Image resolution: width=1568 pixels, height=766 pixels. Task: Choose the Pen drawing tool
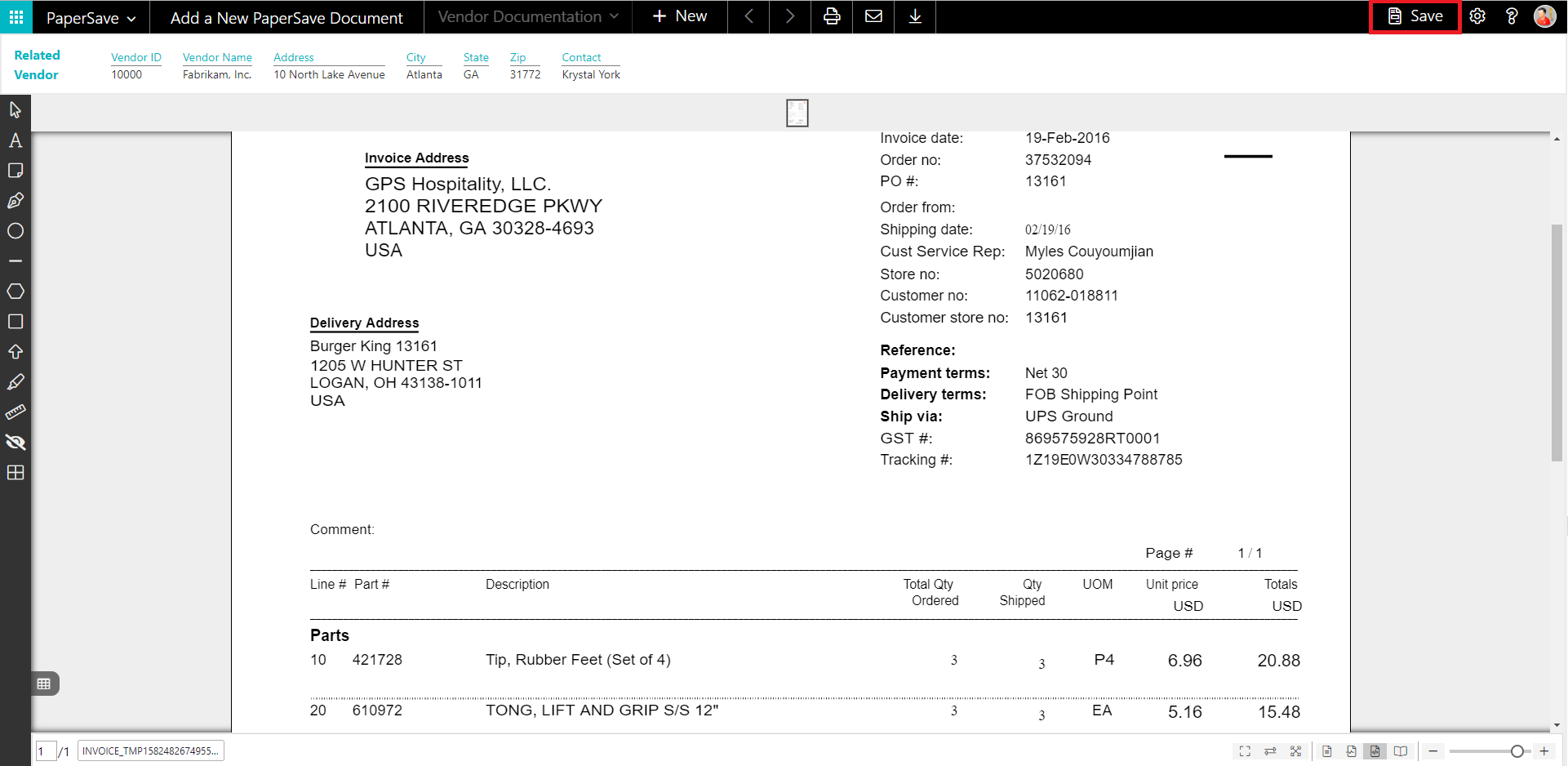pos(15,201)
